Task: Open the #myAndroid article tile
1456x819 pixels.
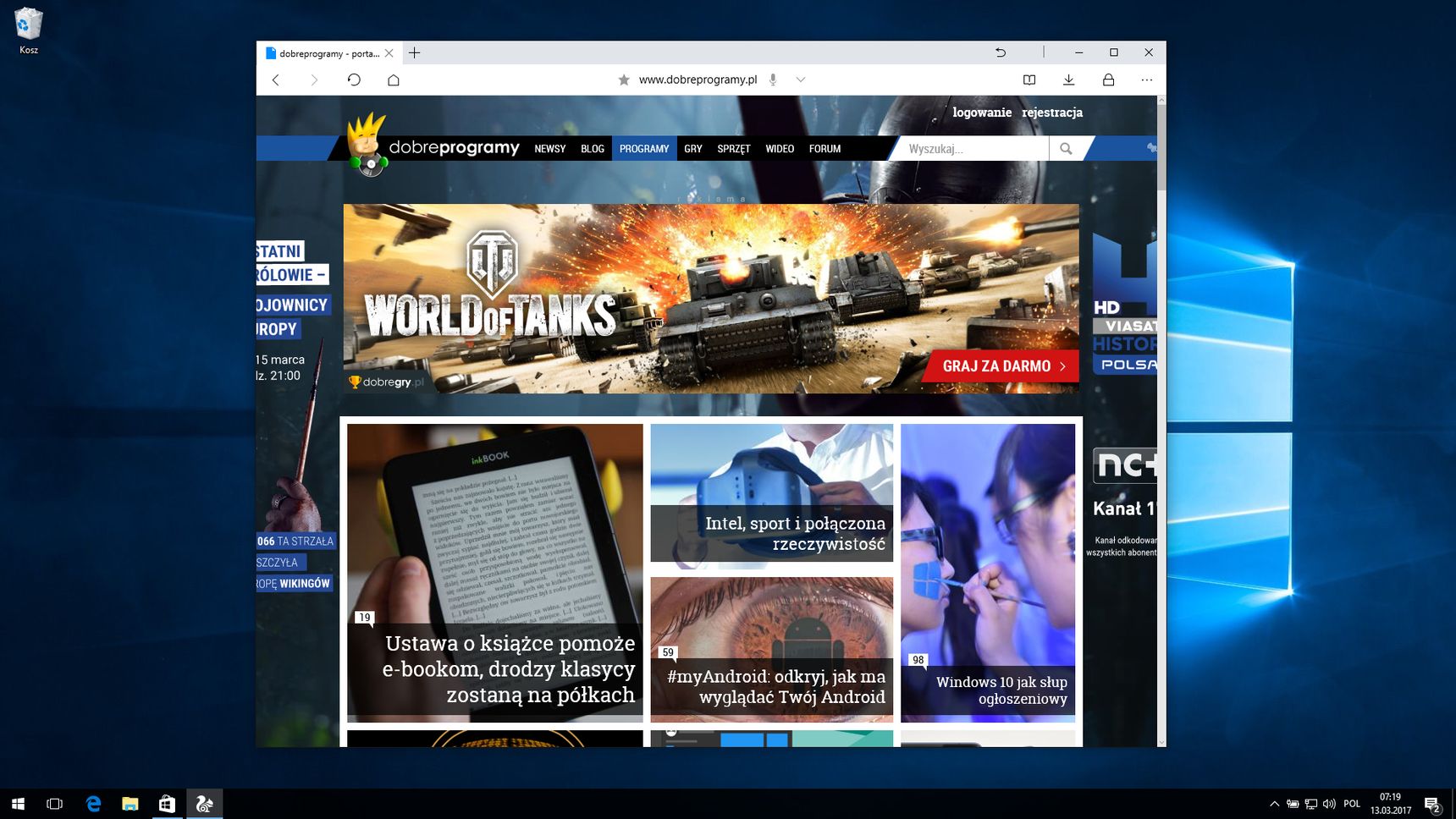Action: click(772, 649)
